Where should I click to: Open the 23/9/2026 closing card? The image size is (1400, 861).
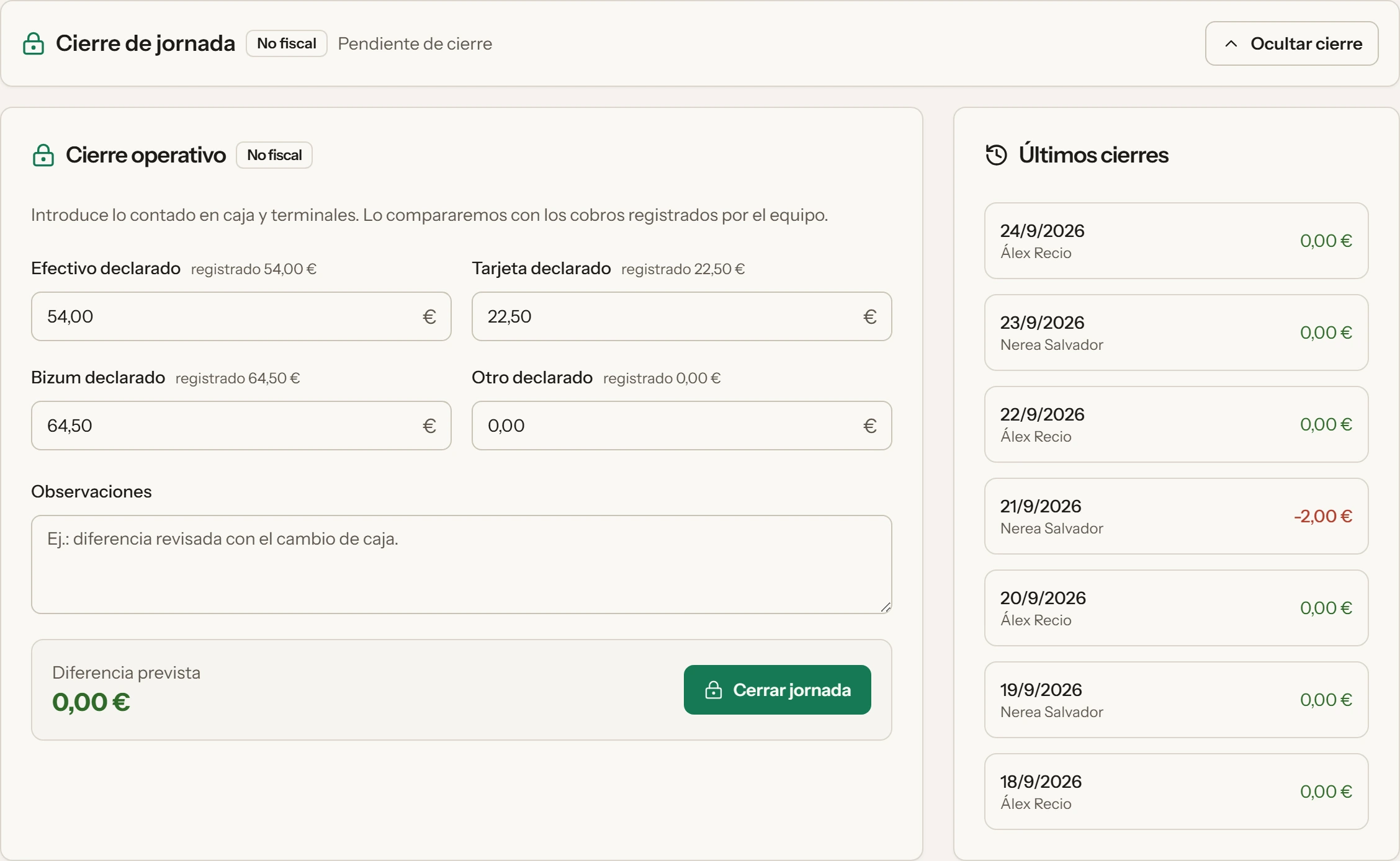click(1177, 332)
